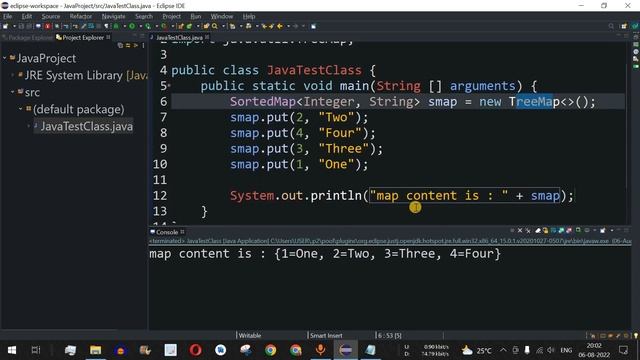Open the Edit menu
The height and width of the screenshot is (360, 640).
[27, 16]
